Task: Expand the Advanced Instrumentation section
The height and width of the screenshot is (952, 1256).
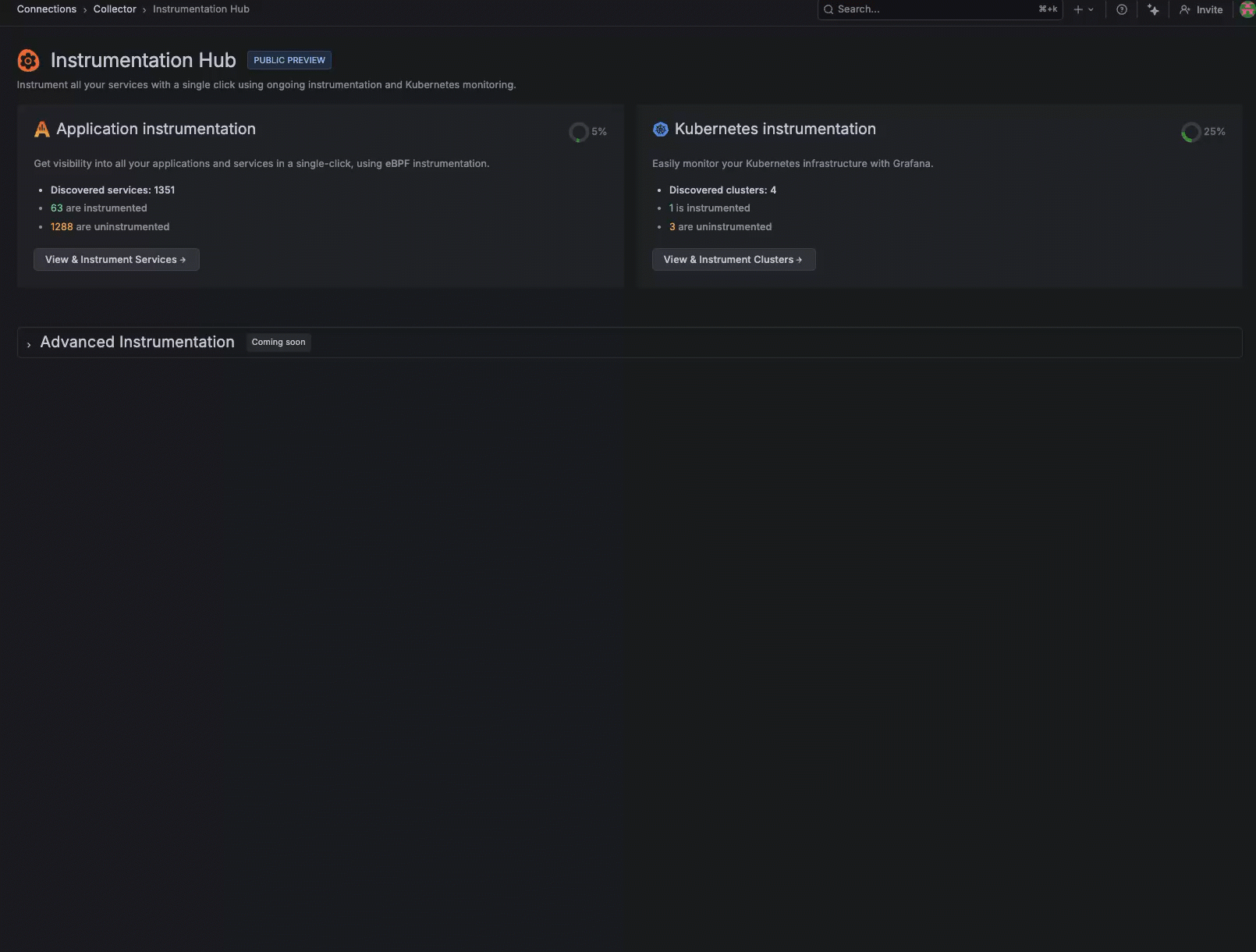Action: (29, 343)
